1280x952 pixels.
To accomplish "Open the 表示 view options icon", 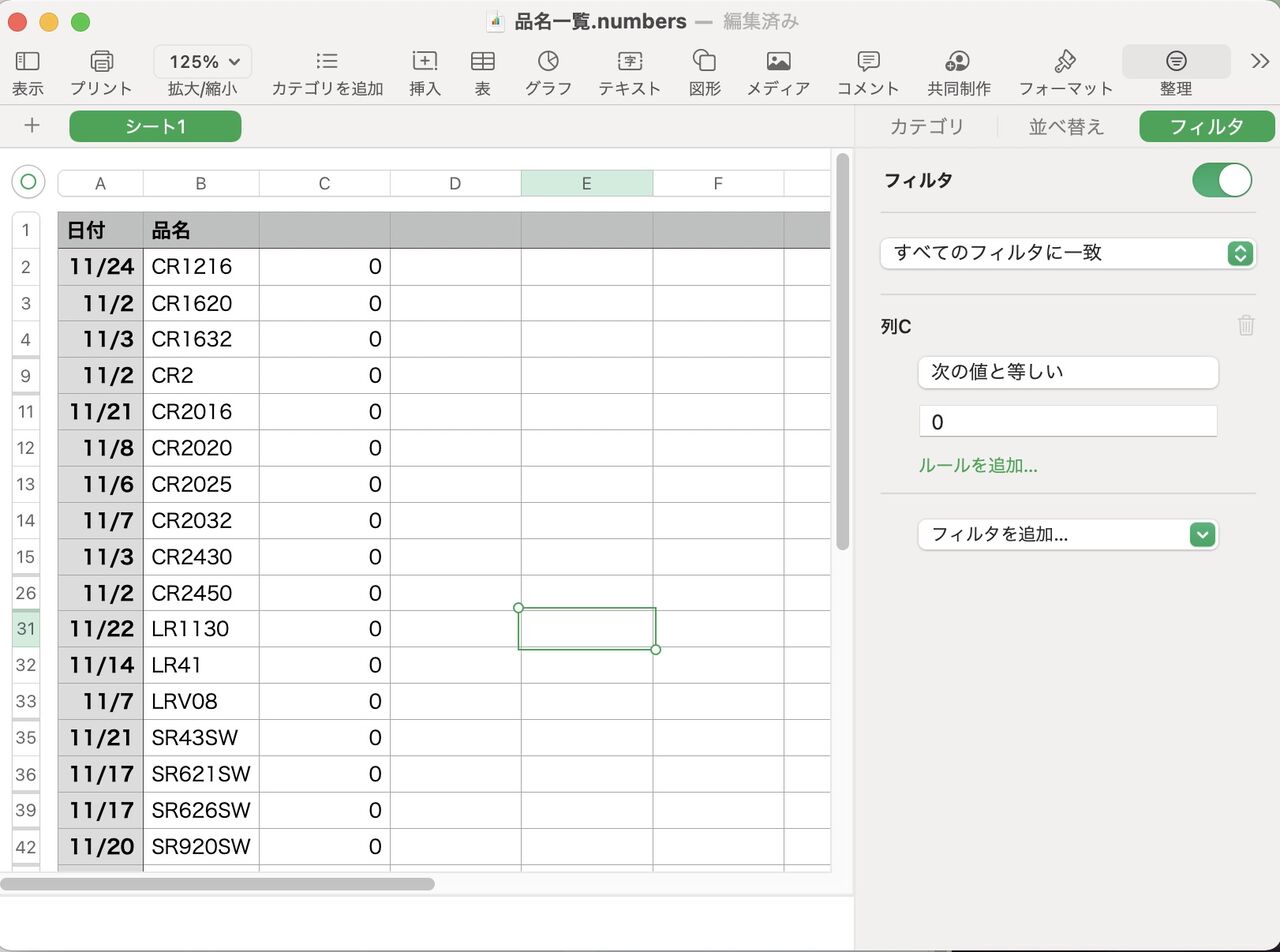I will [27, 62].
